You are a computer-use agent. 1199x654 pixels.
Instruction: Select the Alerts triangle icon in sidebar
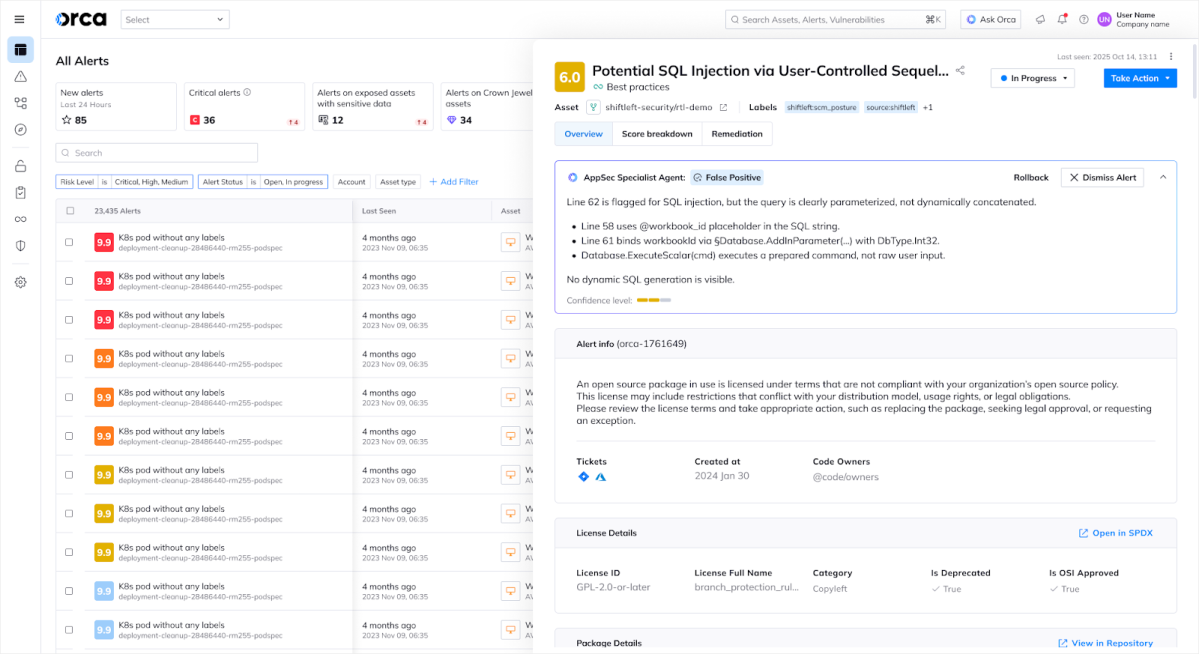tap(20, 75)
